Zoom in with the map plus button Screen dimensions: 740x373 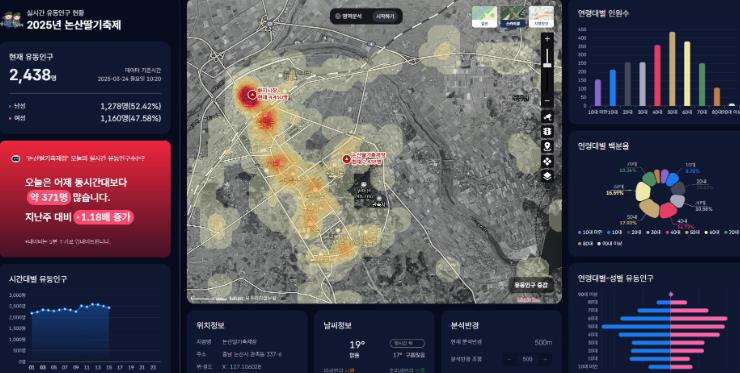547,39
